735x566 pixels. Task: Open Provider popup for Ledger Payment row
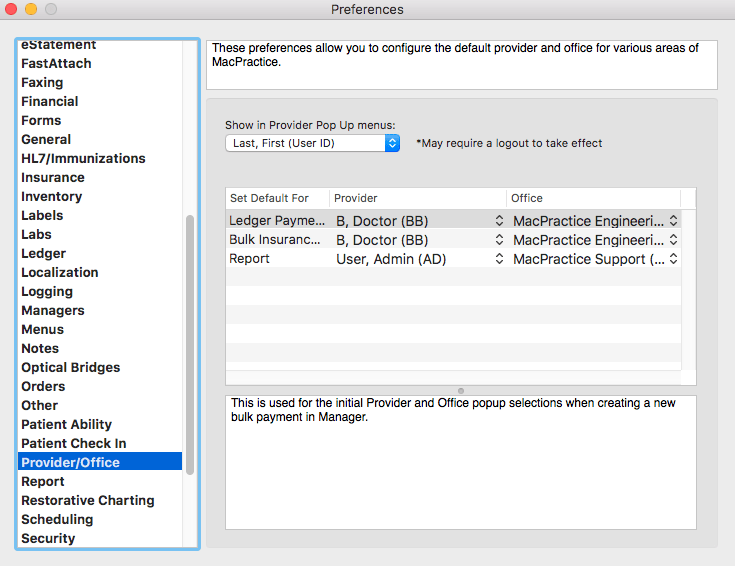pos(419,220)
